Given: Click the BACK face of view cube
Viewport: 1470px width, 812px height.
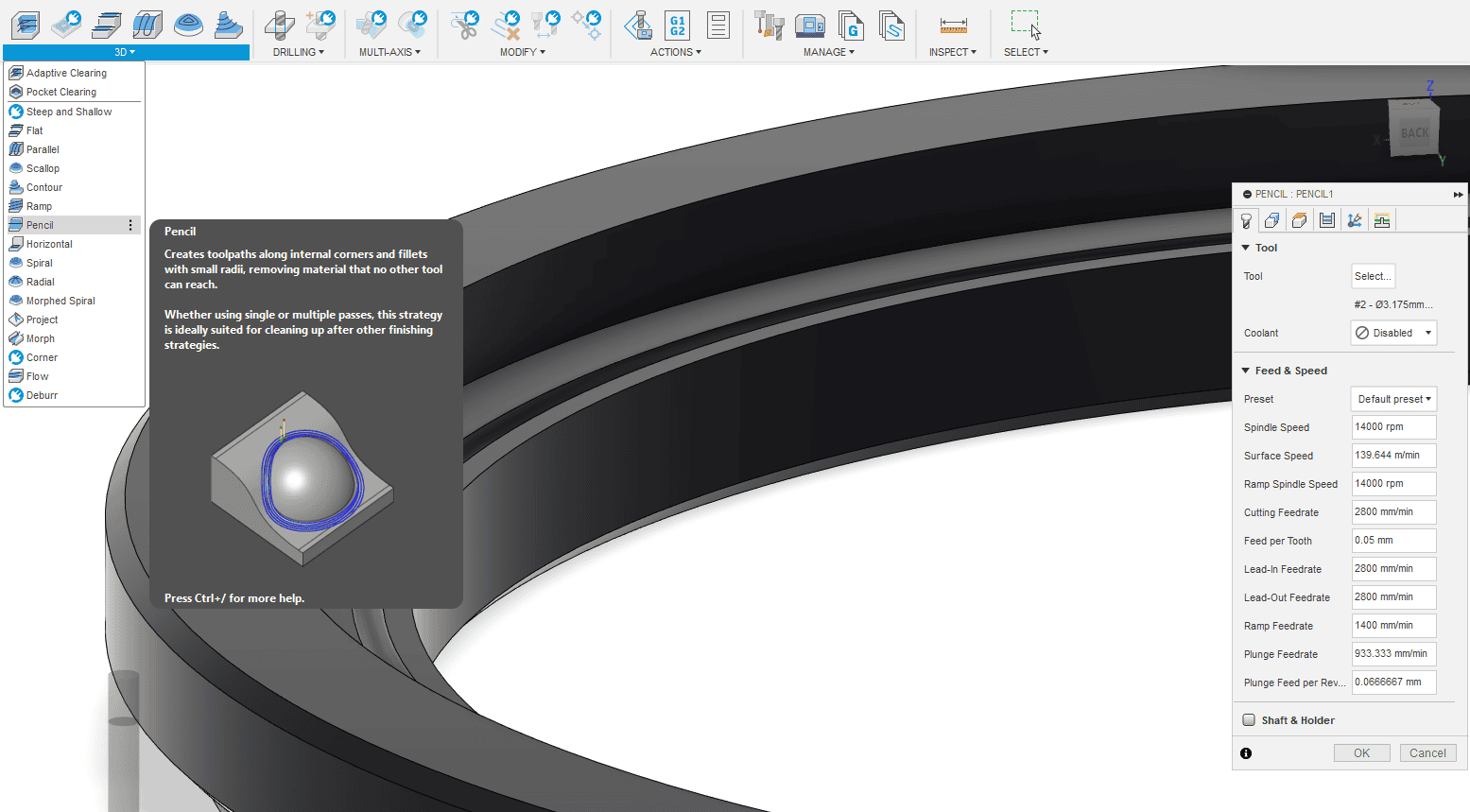Looking at the screenshot, I should click(1414, 132).
